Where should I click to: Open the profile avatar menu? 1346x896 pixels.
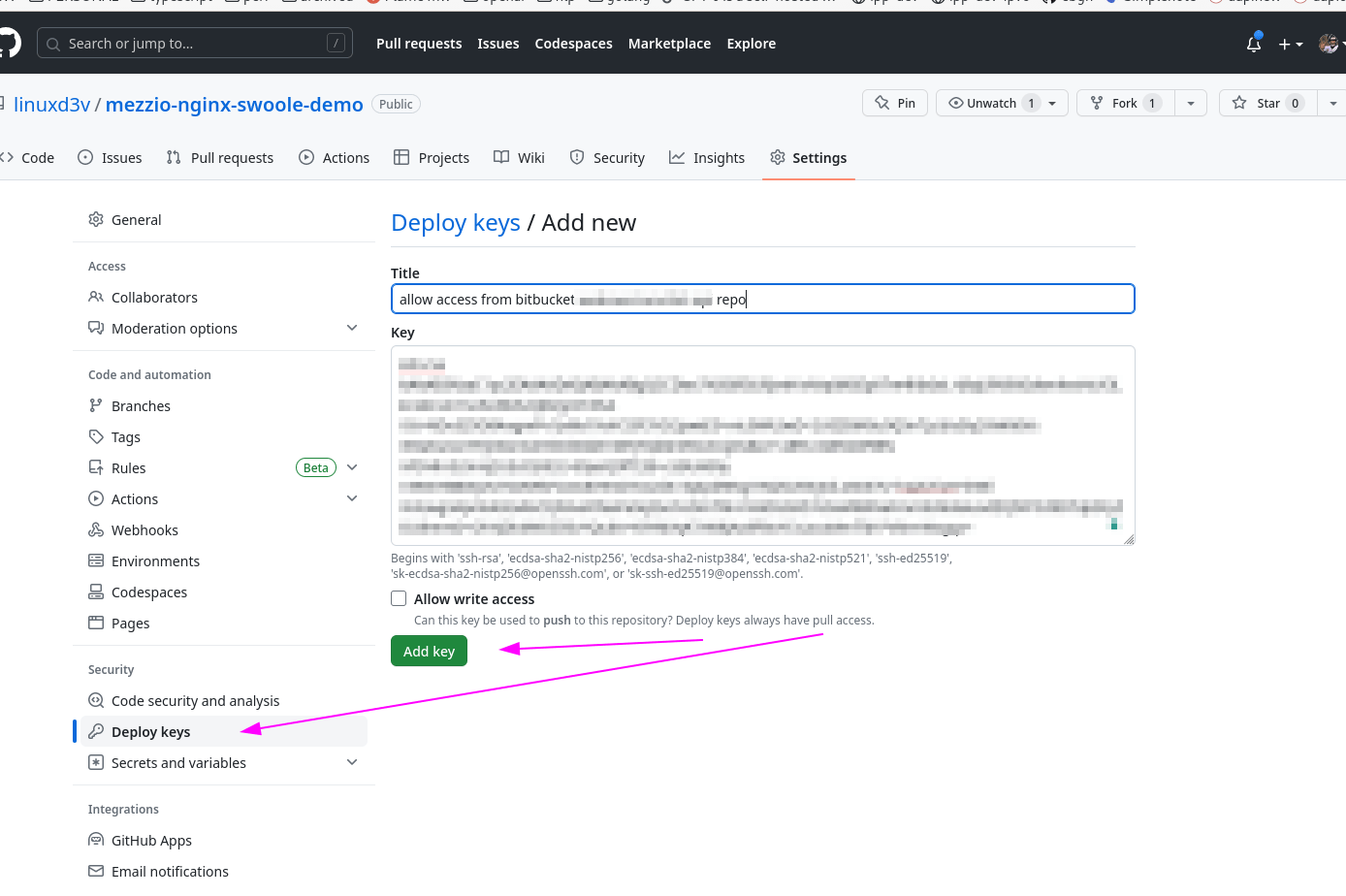click(1328, 44)
